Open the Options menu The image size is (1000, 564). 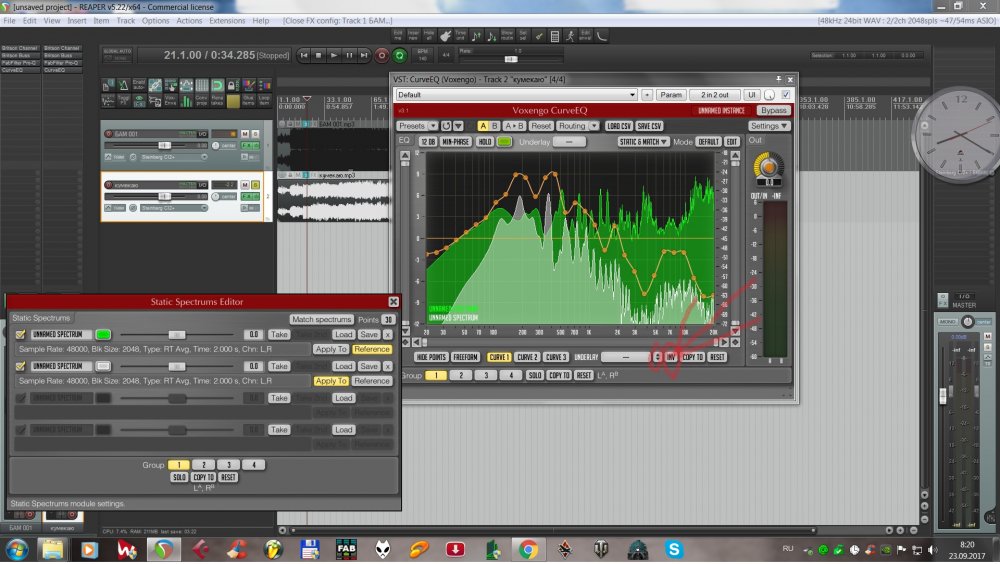[156, 20]
